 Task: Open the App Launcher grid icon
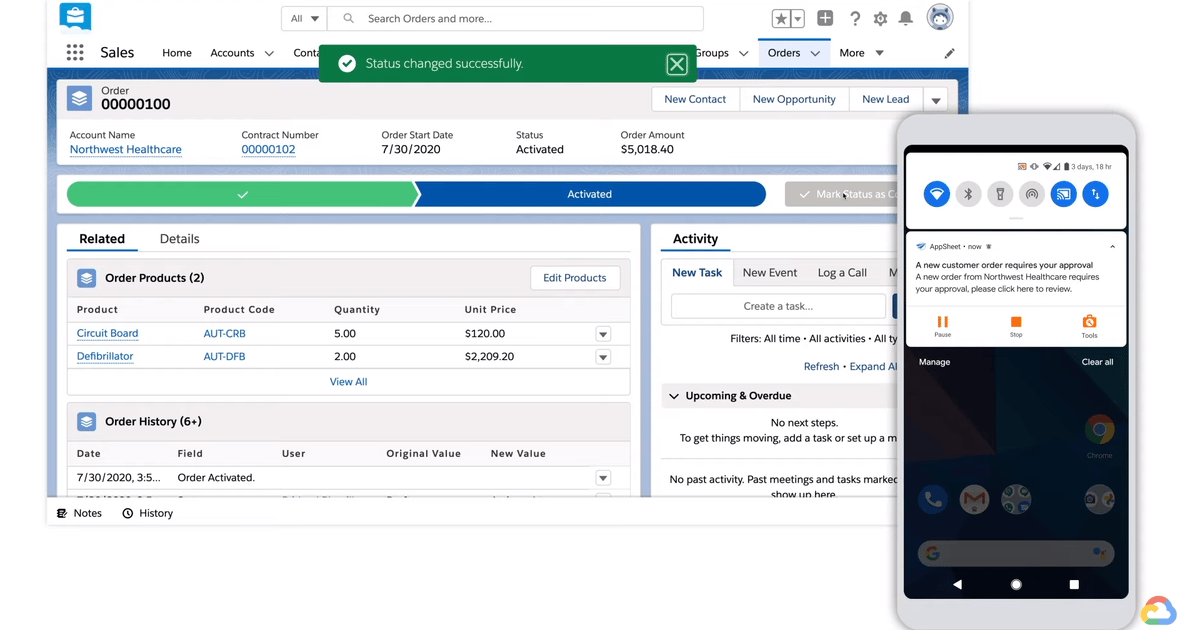pyautogui.click(x=75, y=53)
